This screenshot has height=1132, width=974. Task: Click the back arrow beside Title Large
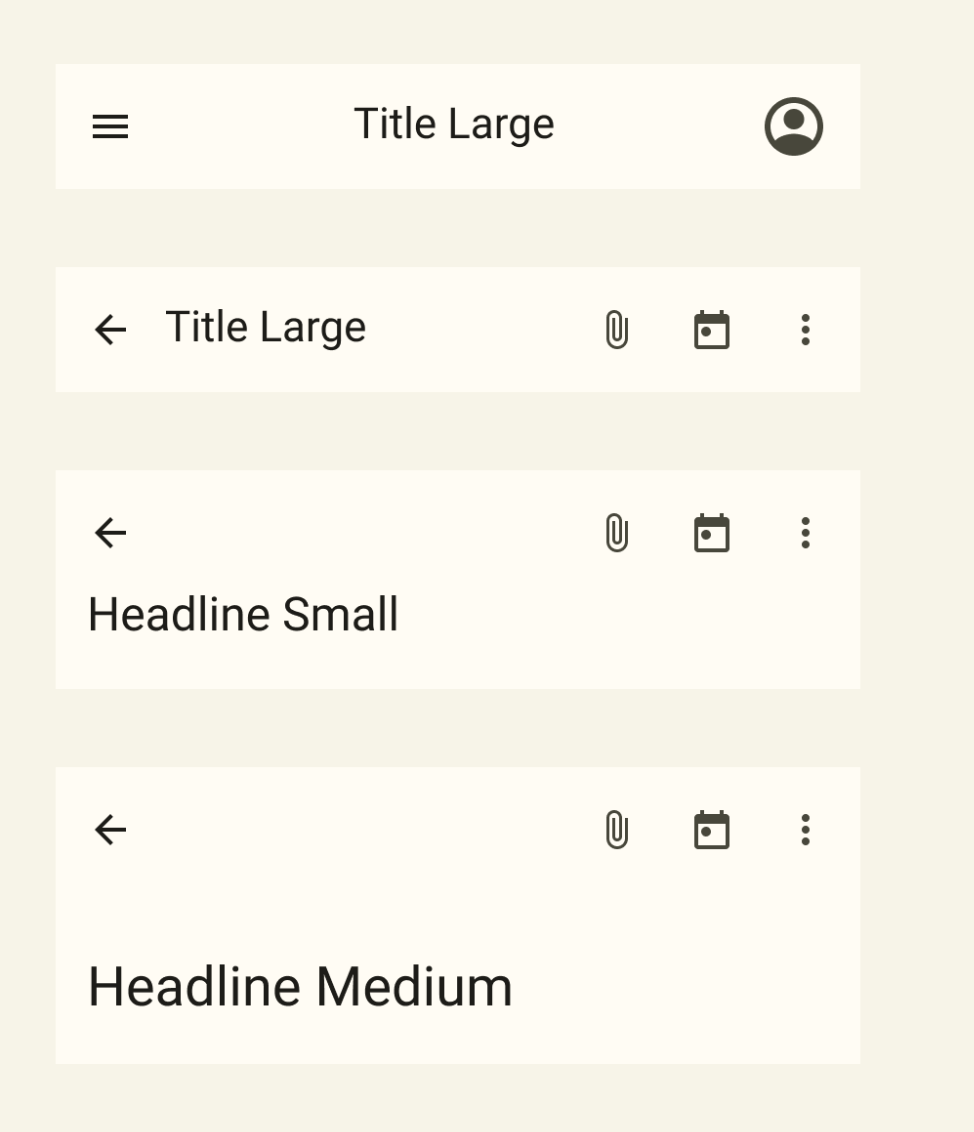pos(110,330)
